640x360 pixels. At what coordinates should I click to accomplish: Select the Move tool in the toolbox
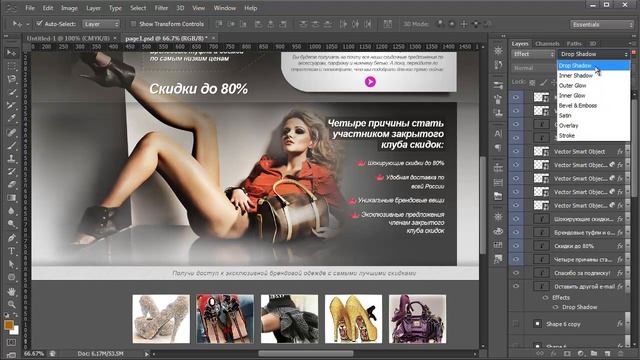(11, 53)
